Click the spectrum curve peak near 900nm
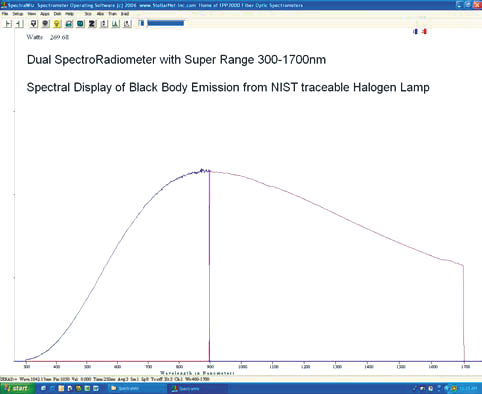Image resolution: width=482 pixels, height=394 pixels. (x=202, y=171)
